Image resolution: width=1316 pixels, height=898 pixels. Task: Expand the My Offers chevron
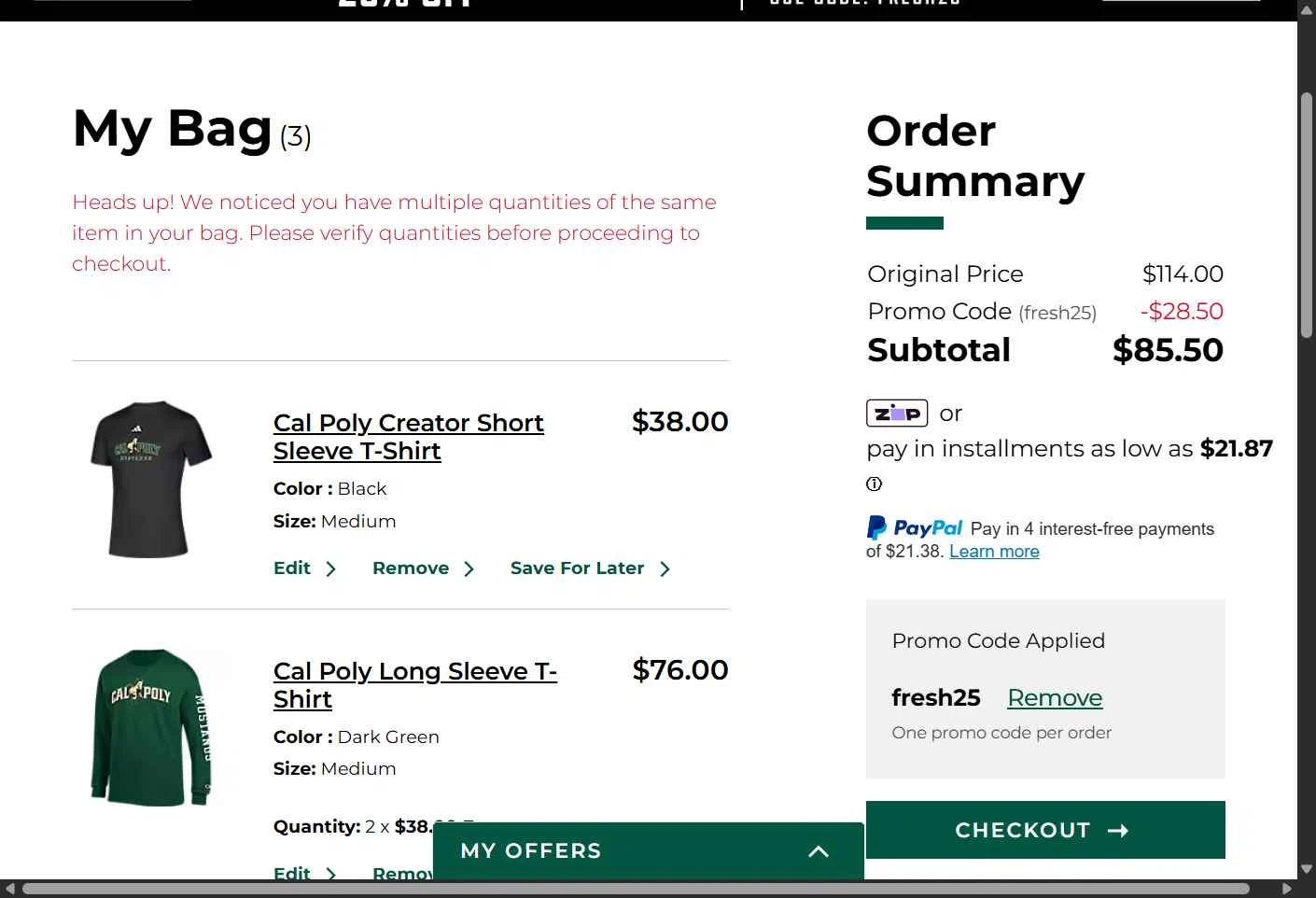(819, 851)
